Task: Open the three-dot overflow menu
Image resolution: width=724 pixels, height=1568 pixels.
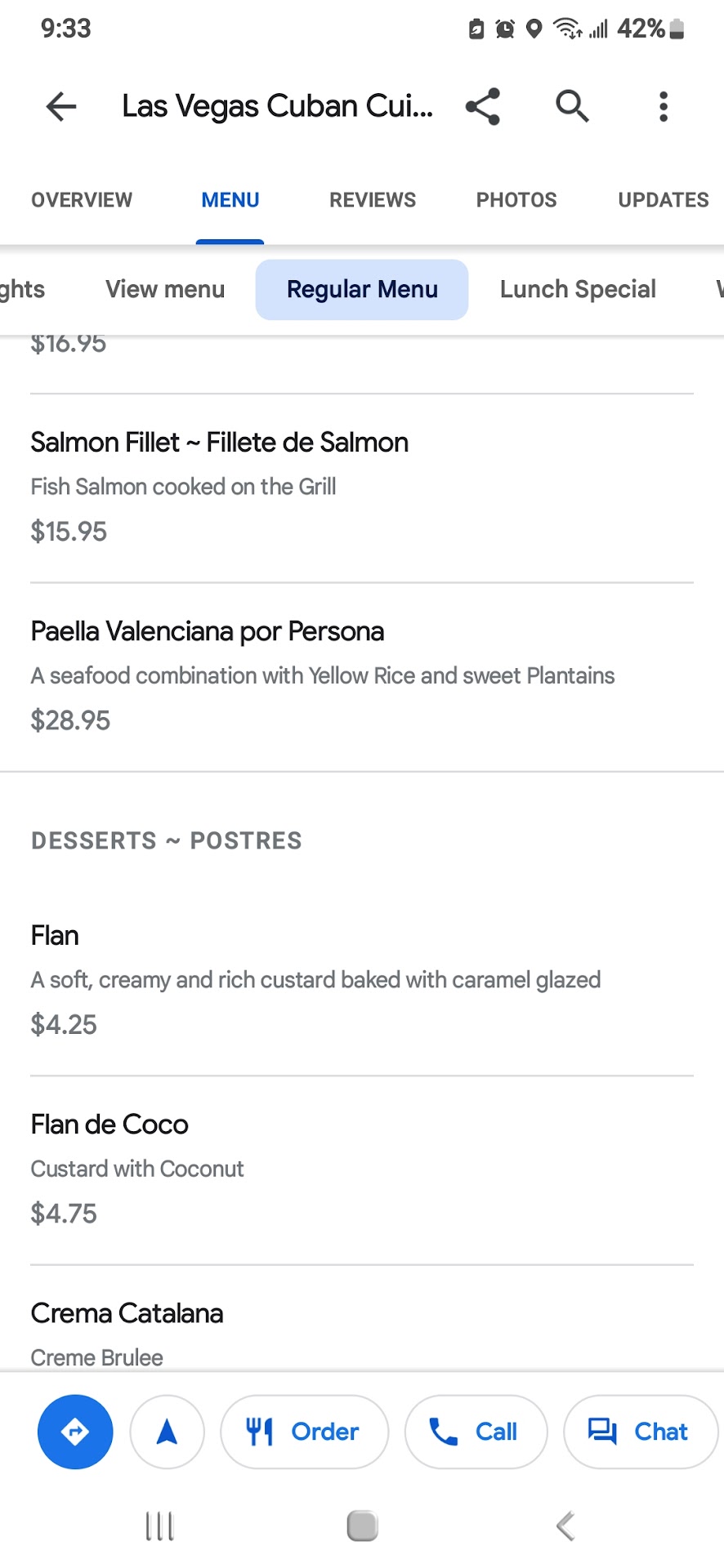Action: point(664,106)
